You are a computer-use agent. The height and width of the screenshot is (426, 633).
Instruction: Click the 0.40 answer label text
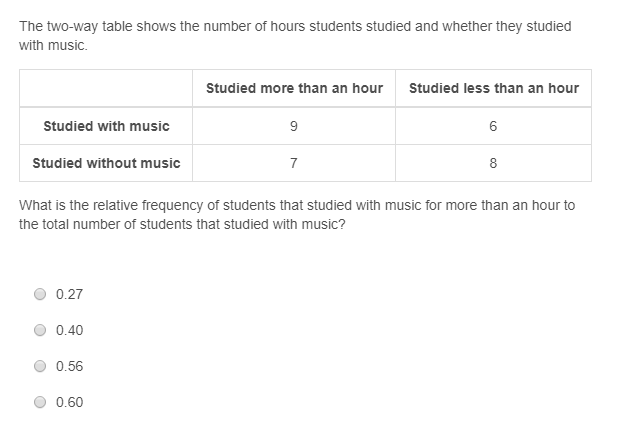pos(69,330)
